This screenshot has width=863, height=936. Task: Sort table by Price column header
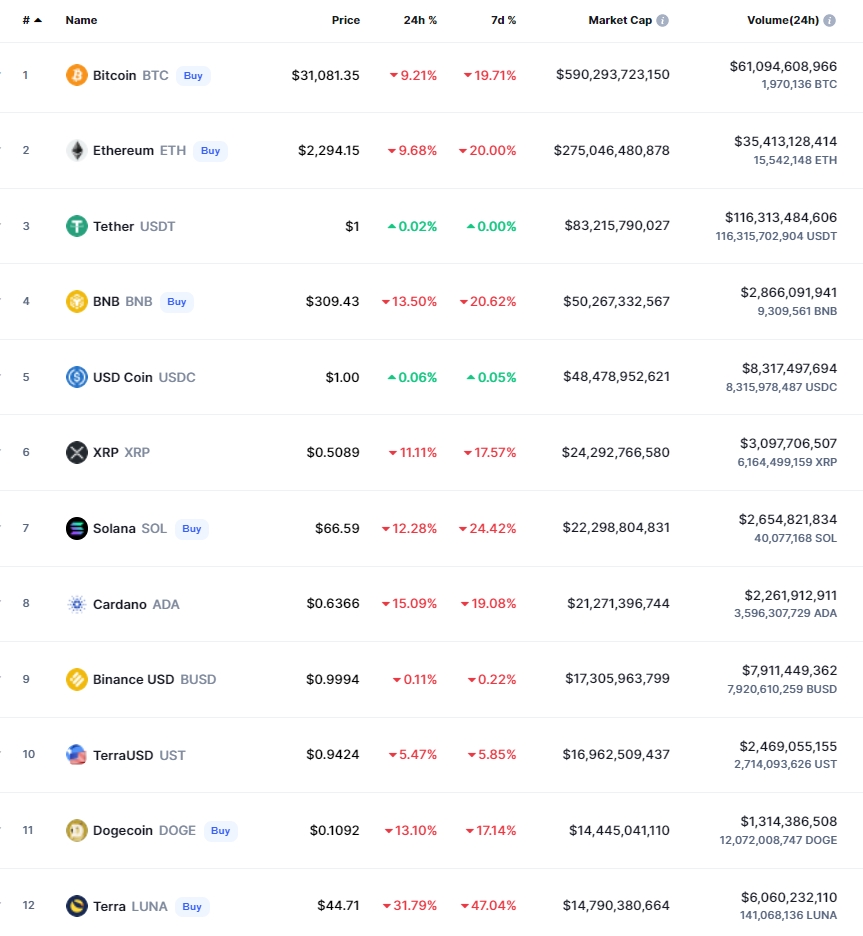346,20
